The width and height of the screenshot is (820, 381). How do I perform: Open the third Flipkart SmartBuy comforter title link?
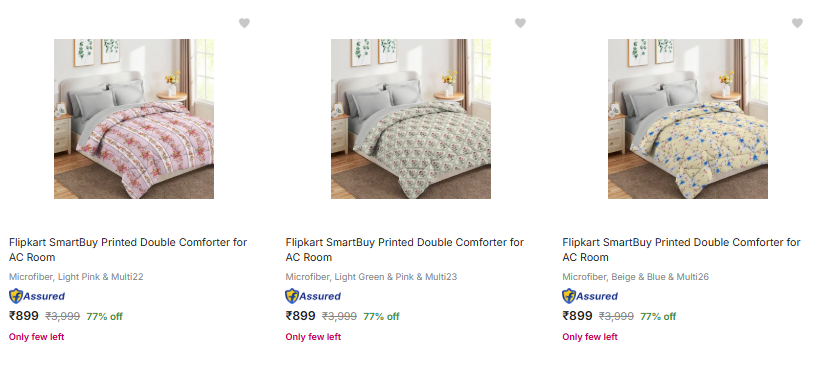pyautogui.click(x=681, y=249)
